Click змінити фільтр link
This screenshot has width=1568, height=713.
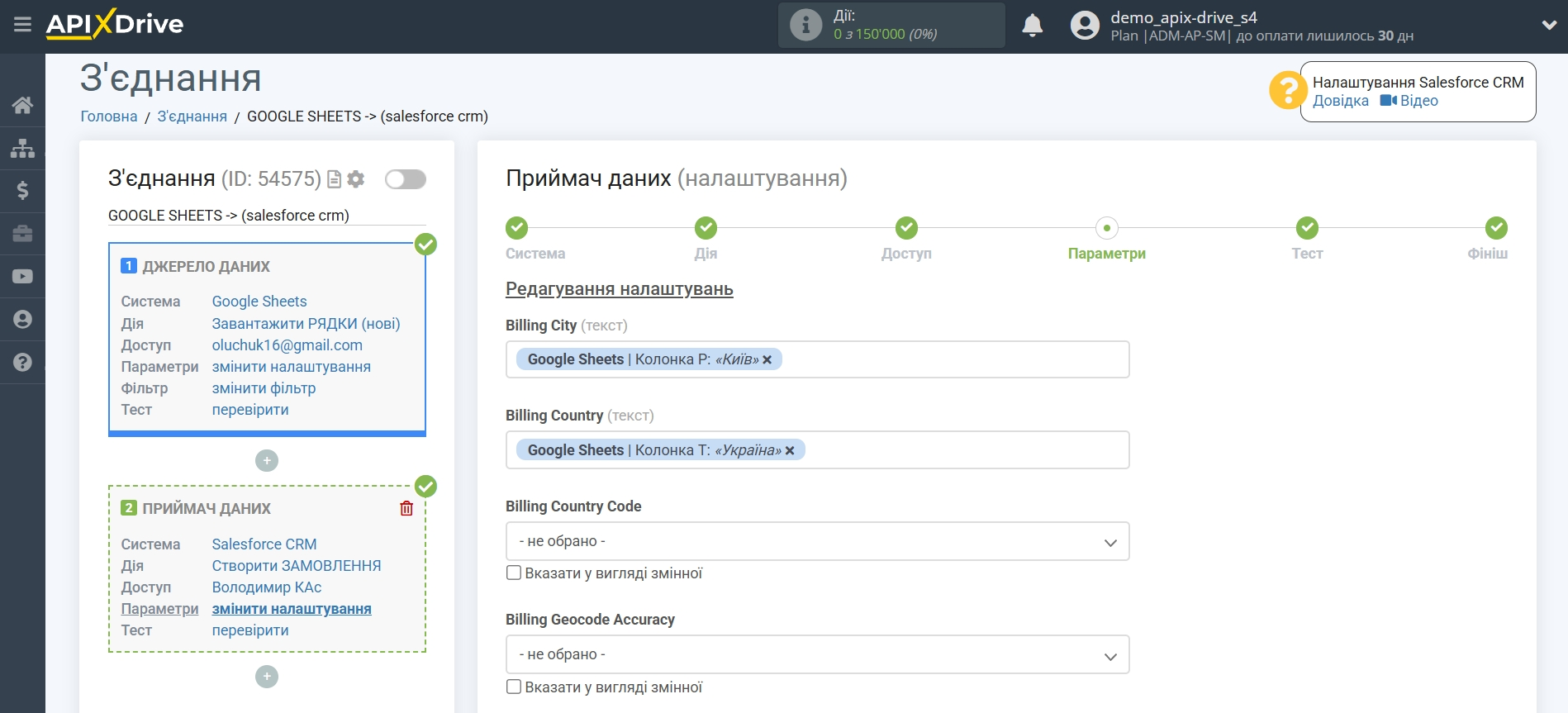[x=264, y=388]
